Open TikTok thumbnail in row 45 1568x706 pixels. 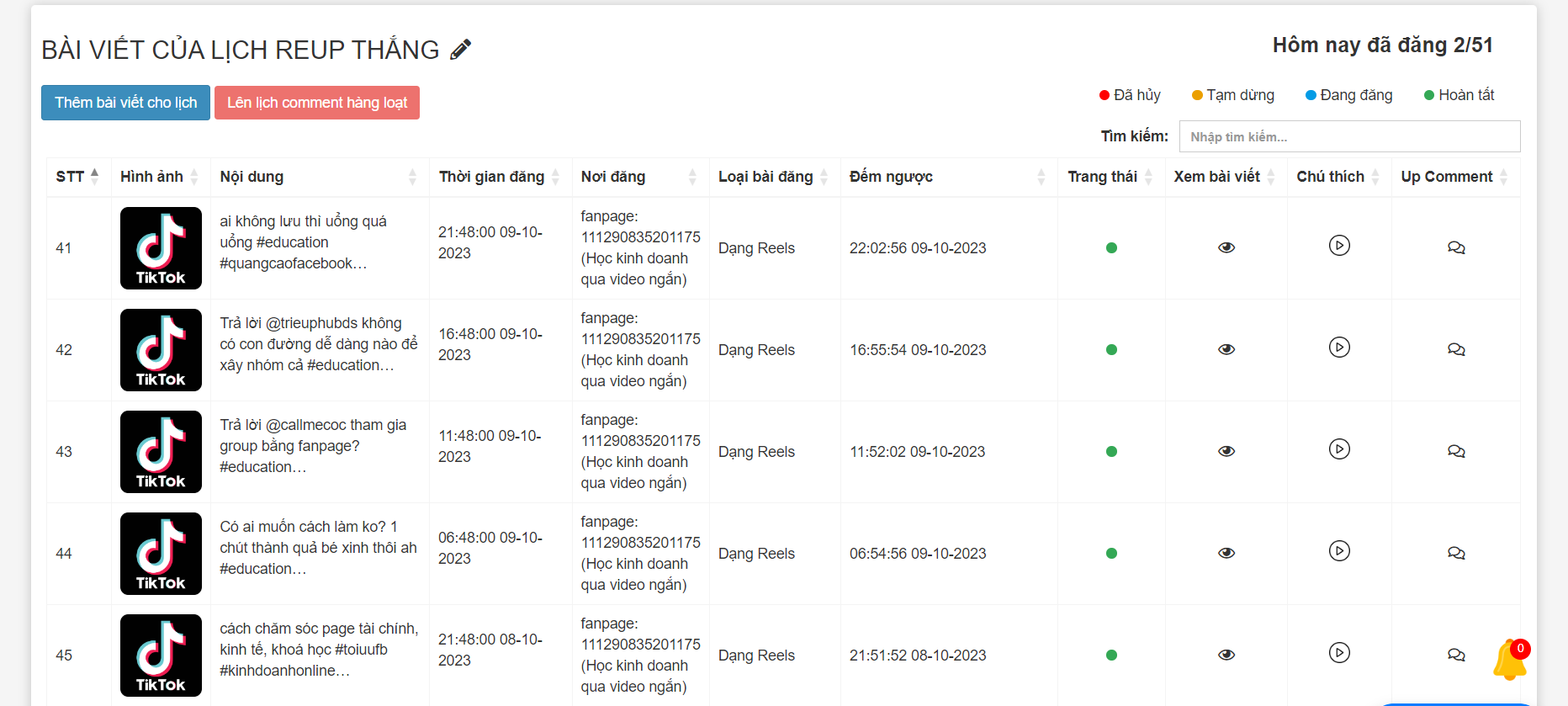coord(161,656)
